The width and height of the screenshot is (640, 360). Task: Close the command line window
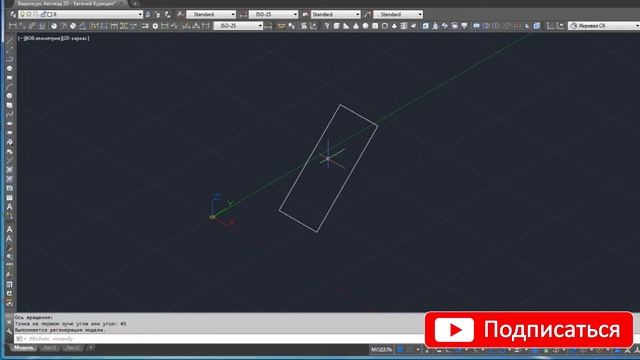[x=10, y=322]
